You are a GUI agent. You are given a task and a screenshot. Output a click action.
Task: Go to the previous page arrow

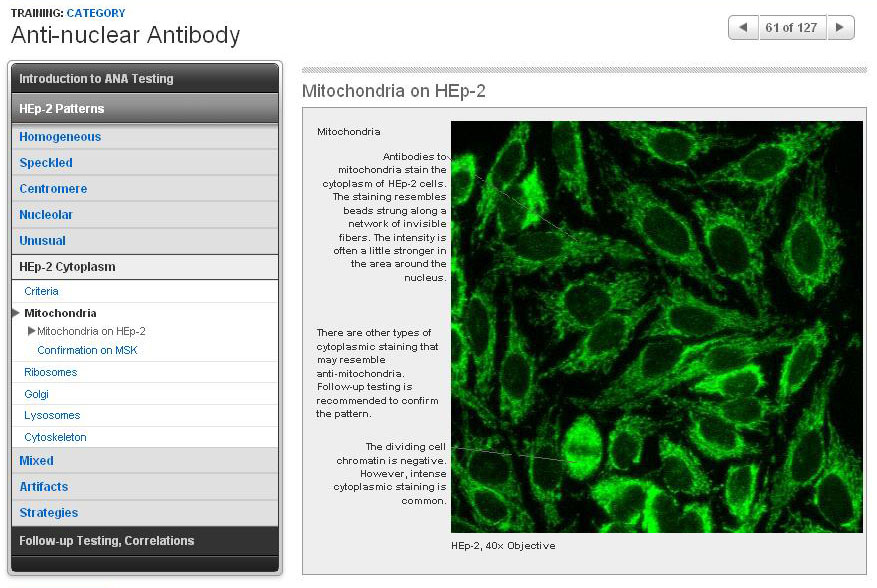point(742,28)
